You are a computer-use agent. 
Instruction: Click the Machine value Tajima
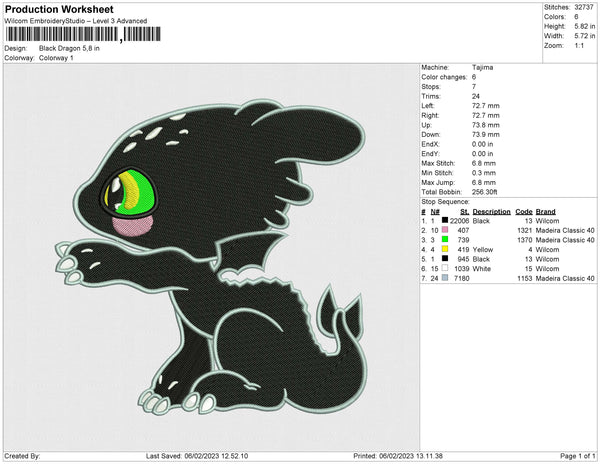click(x=483, y=67)
